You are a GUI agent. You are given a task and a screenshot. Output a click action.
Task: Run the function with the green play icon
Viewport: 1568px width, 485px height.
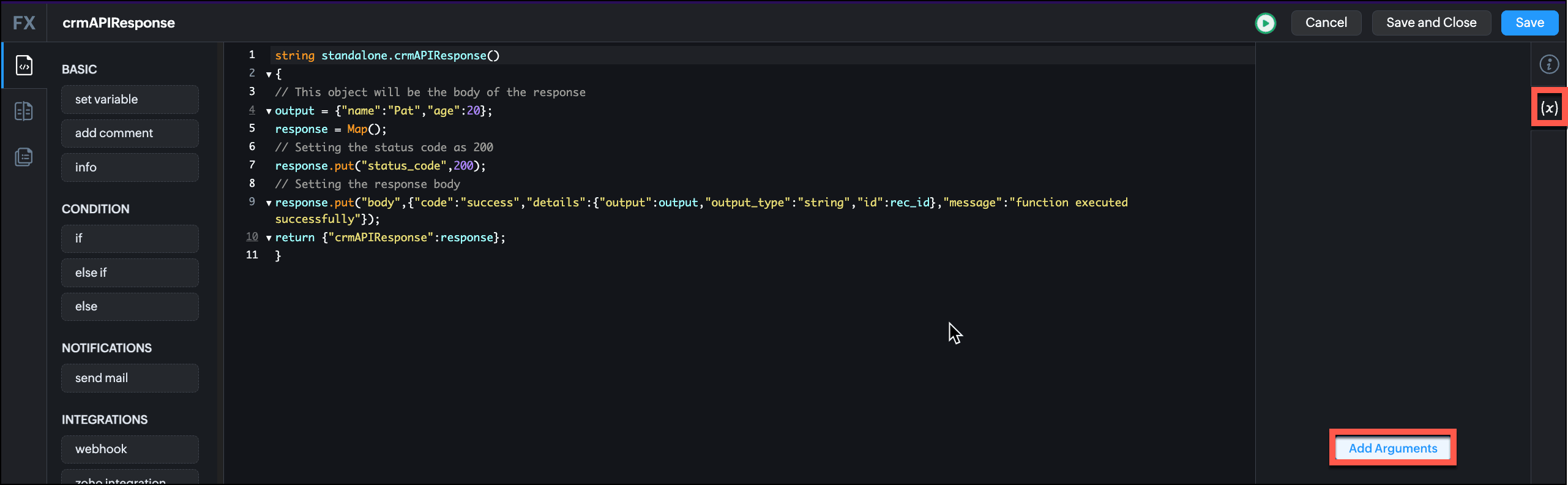click(x=1265, y=23)
